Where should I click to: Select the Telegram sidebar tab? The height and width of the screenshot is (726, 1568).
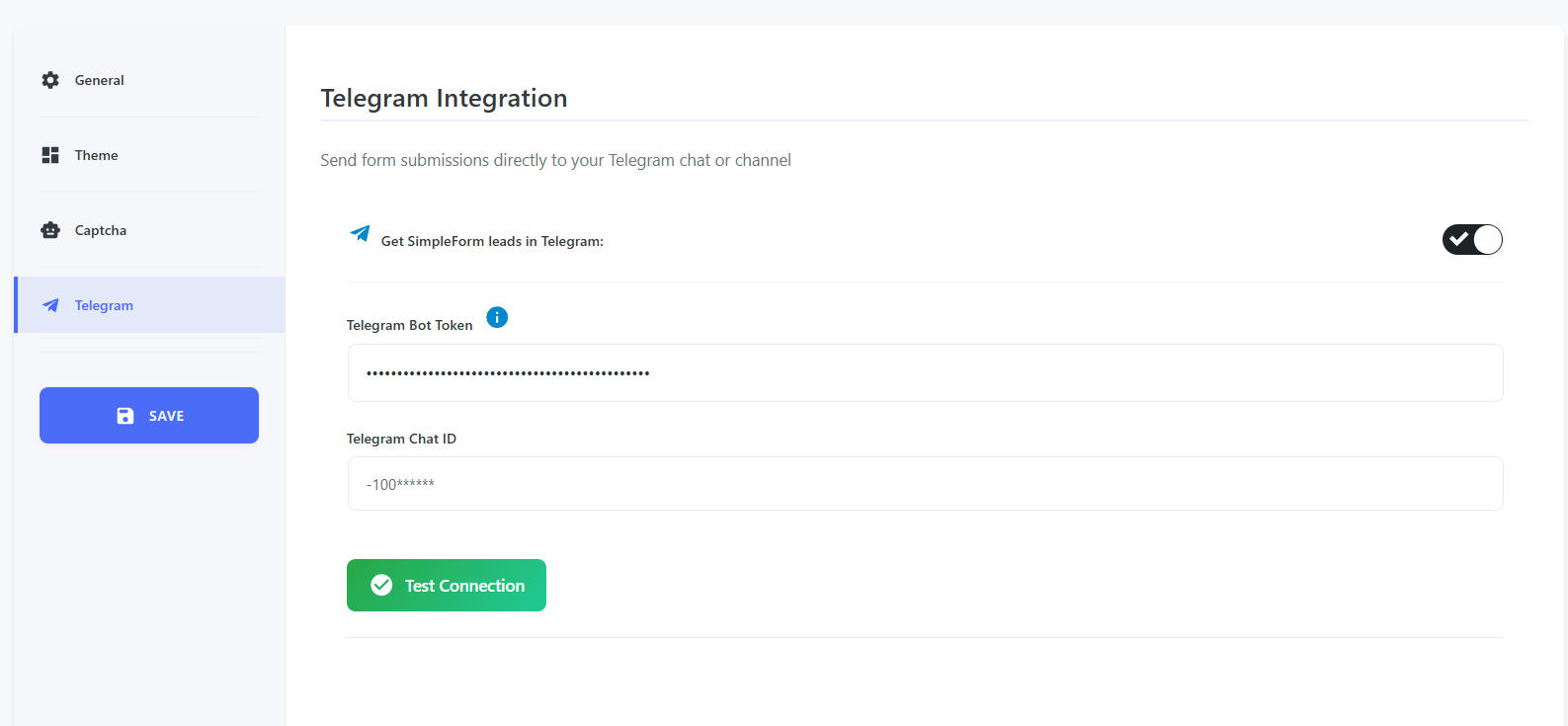click(x=149, y=305)
